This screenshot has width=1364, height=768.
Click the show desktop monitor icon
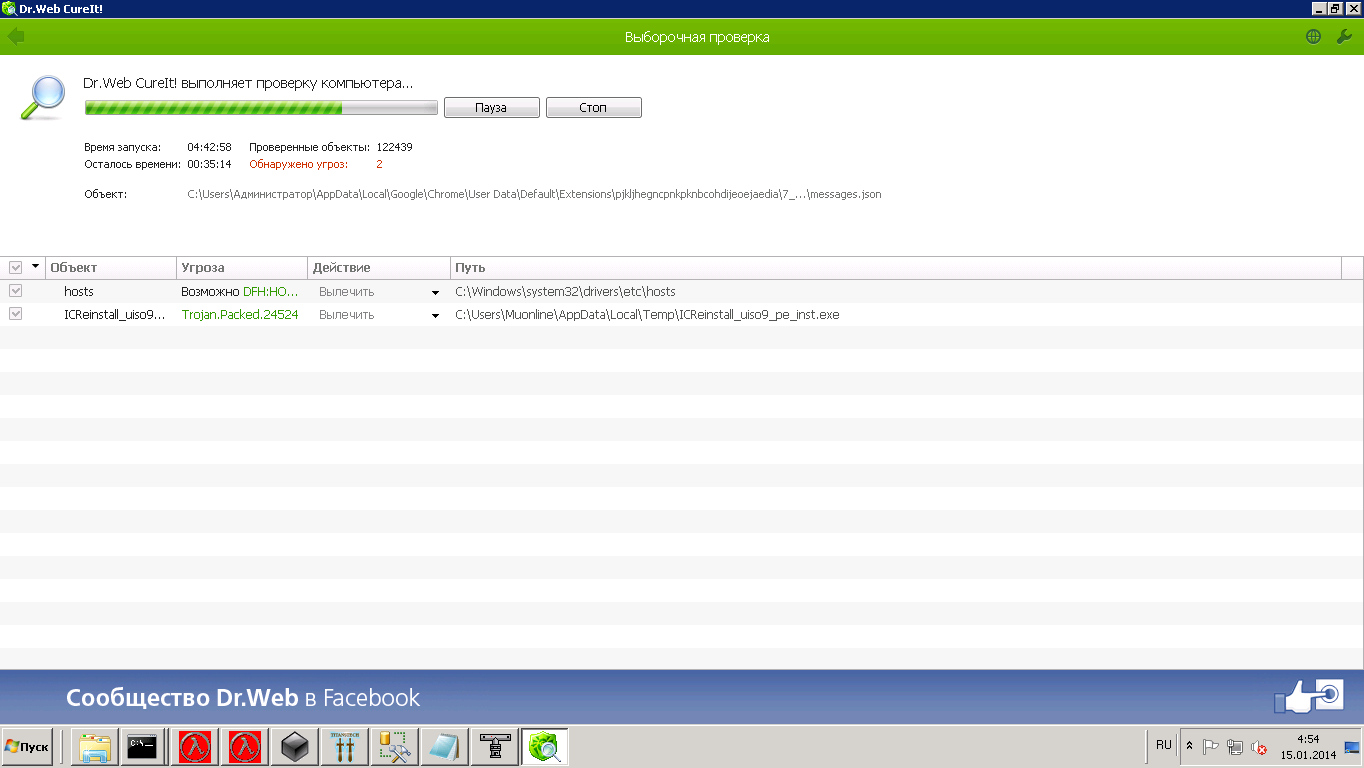(1352, 747)
